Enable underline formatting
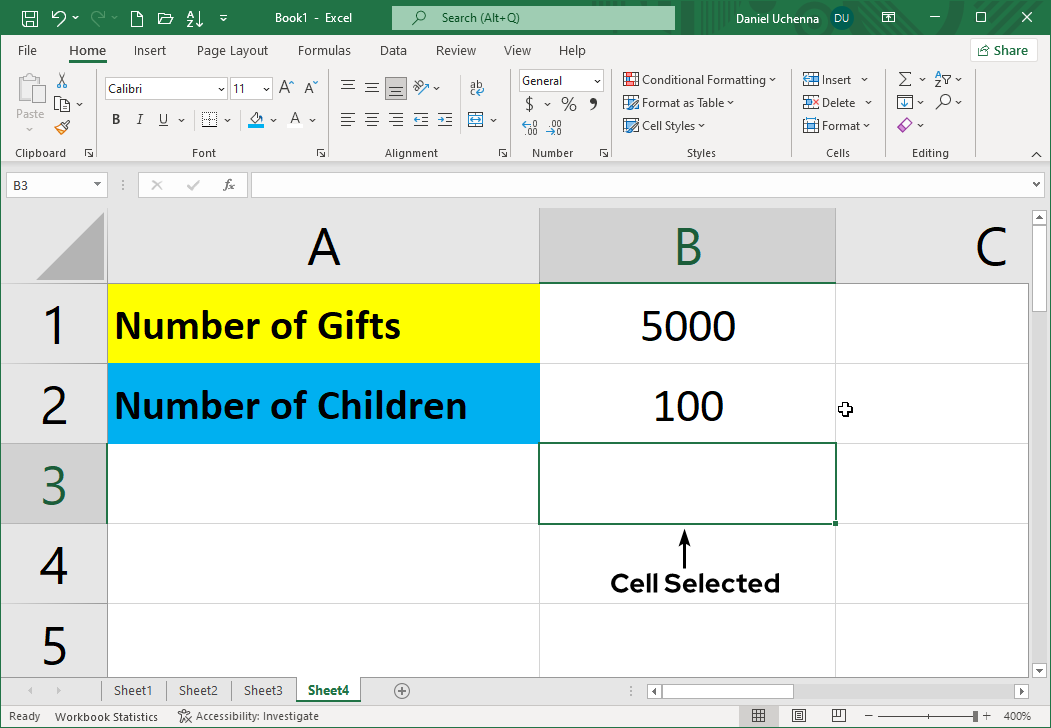Screen dimensions: 1051x728 pos(163,119)
